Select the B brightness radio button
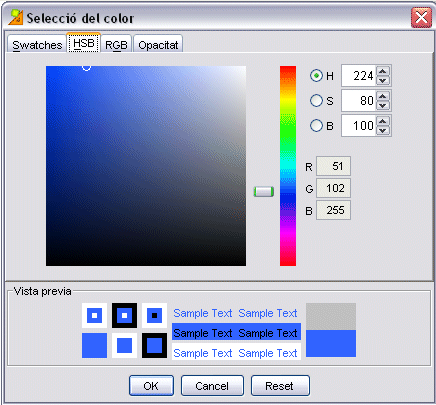The width and height of the screenshot is (436, 405). [x=316, y=126]
